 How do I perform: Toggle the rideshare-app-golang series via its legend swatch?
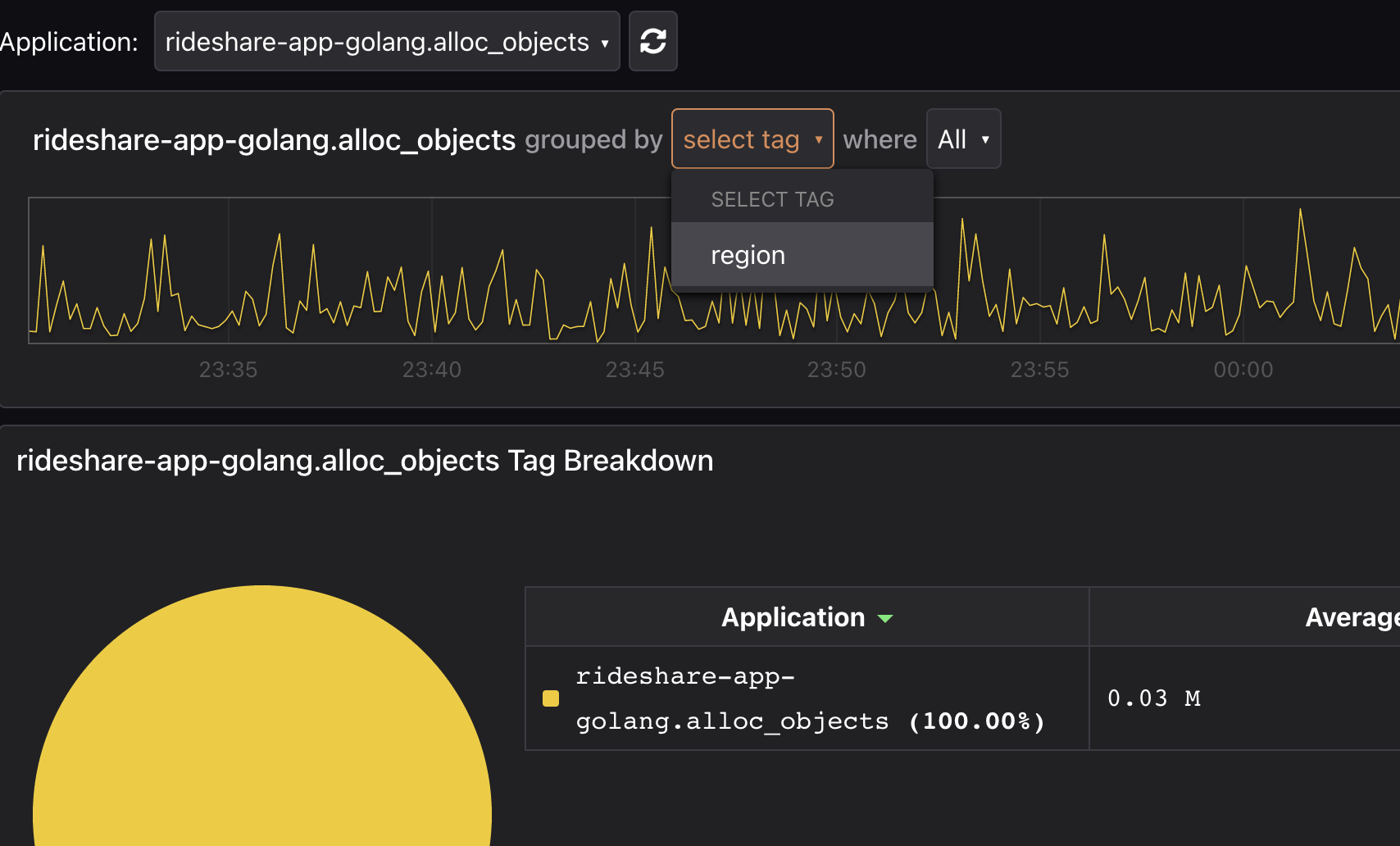pos(550,698)
